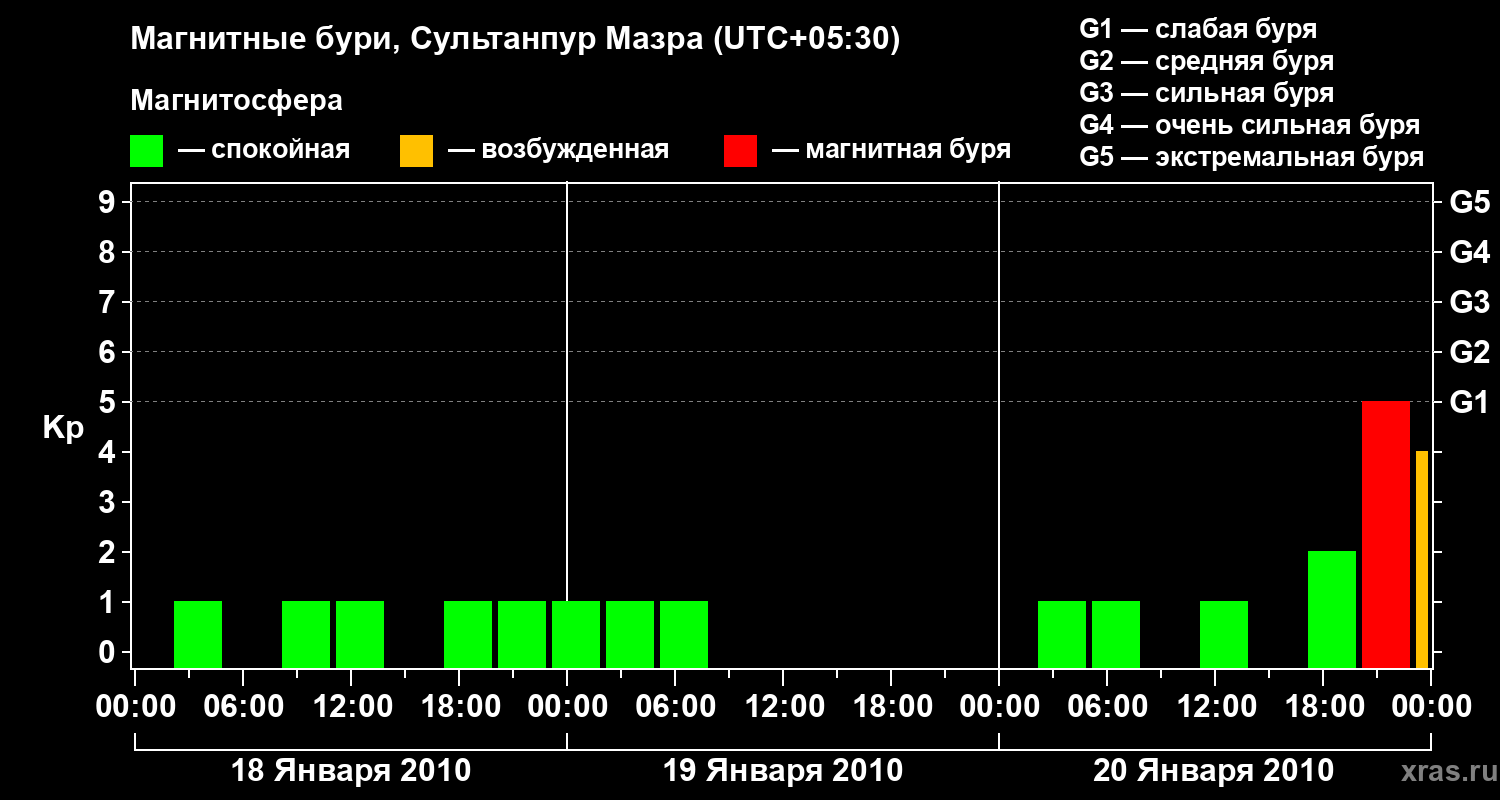Click the Kp axis value "1"
Image resolution: width=1500 pixels, height=800 pixels.
[109, 602]
